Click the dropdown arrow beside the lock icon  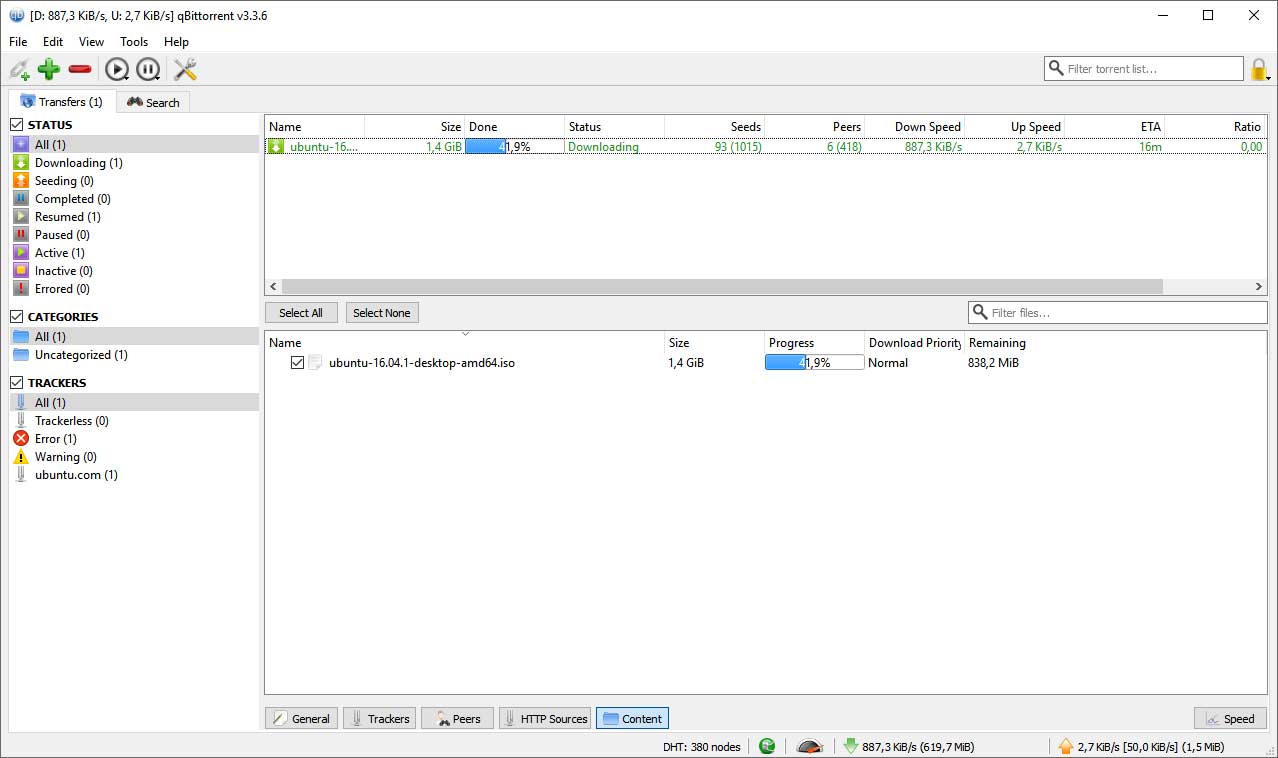1268,76
